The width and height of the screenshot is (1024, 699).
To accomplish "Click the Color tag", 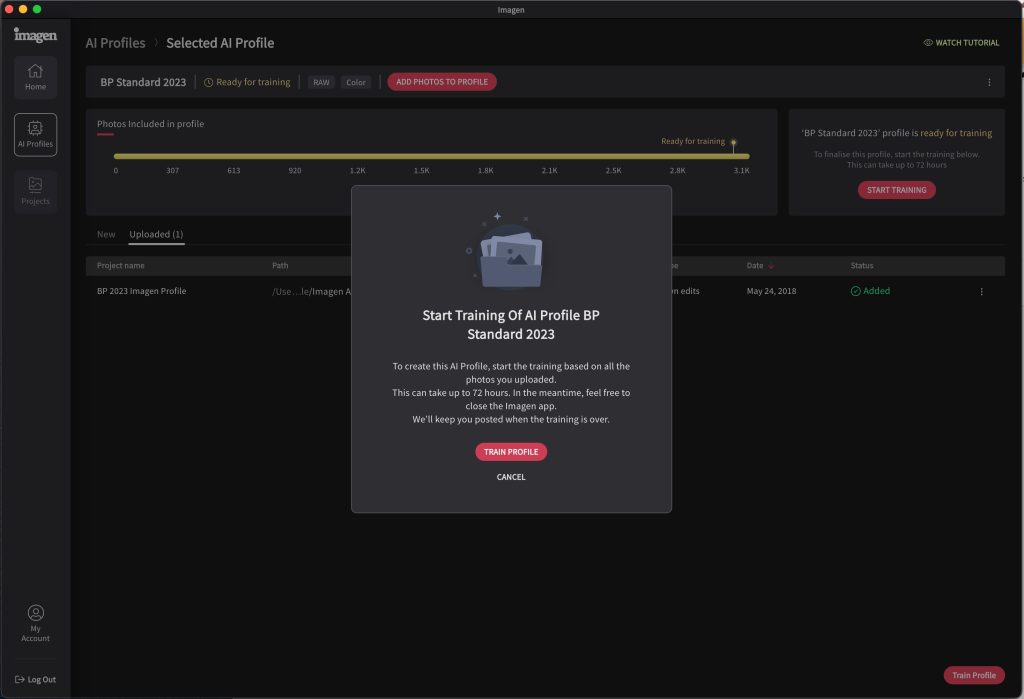I will coord(356,82).
